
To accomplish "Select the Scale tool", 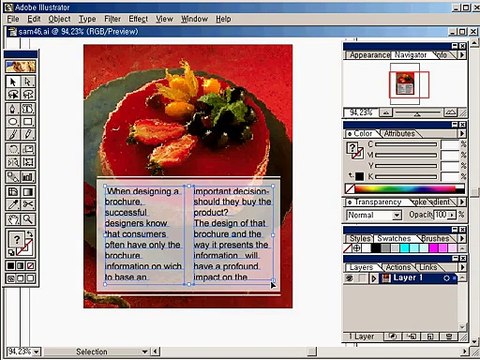I will (28, 149).
